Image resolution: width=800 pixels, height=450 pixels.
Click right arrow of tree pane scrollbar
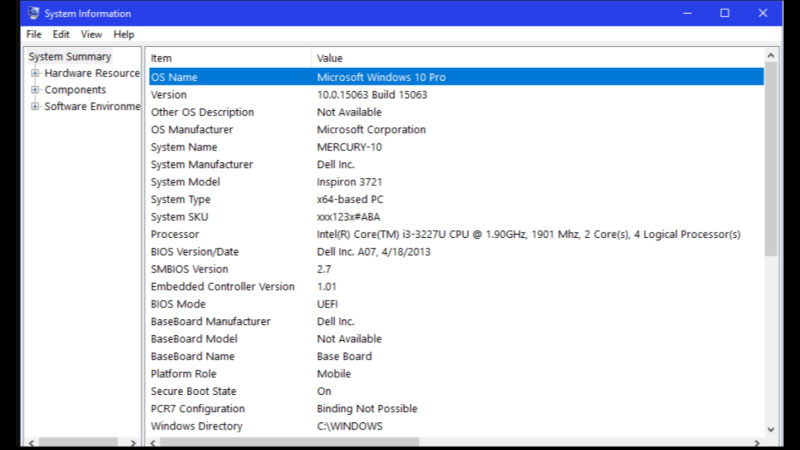point(133,441)
